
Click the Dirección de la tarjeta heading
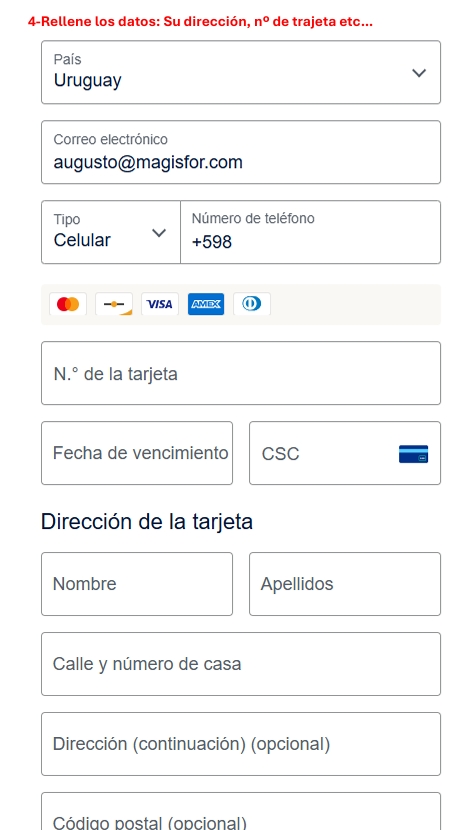[147, 522]
